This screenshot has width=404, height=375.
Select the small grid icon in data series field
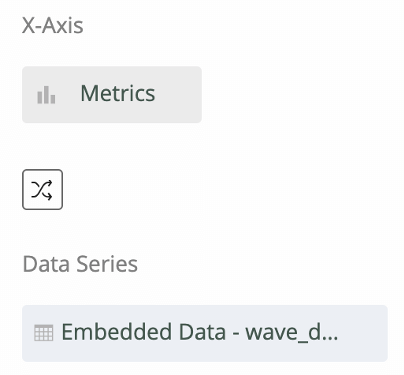(44, 333)
